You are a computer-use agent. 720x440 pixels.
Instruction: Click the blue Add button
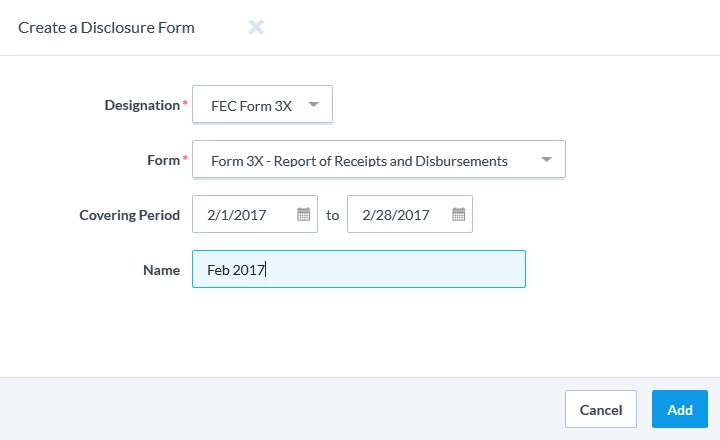680,409
